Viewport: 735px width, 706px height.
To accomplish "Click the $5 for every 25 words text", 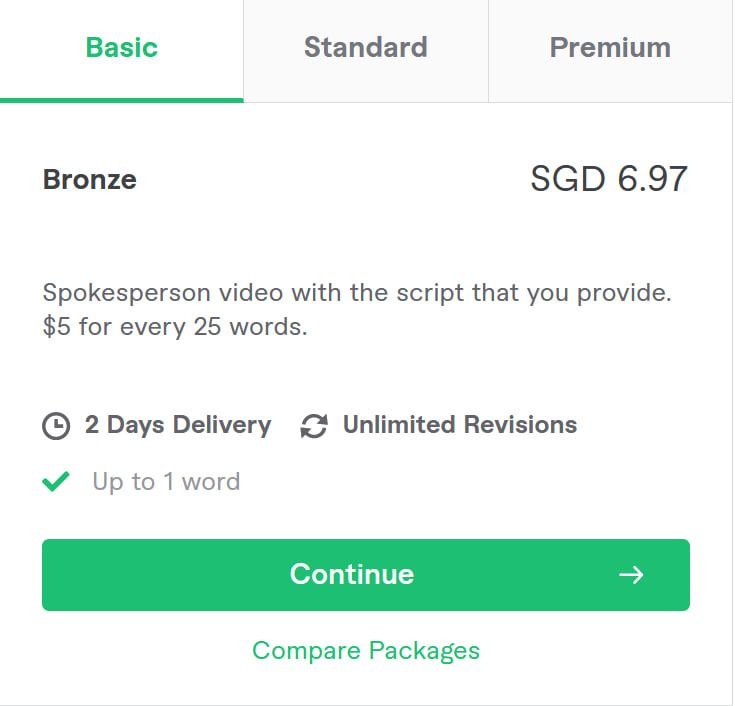I will [x=175, y=327].
